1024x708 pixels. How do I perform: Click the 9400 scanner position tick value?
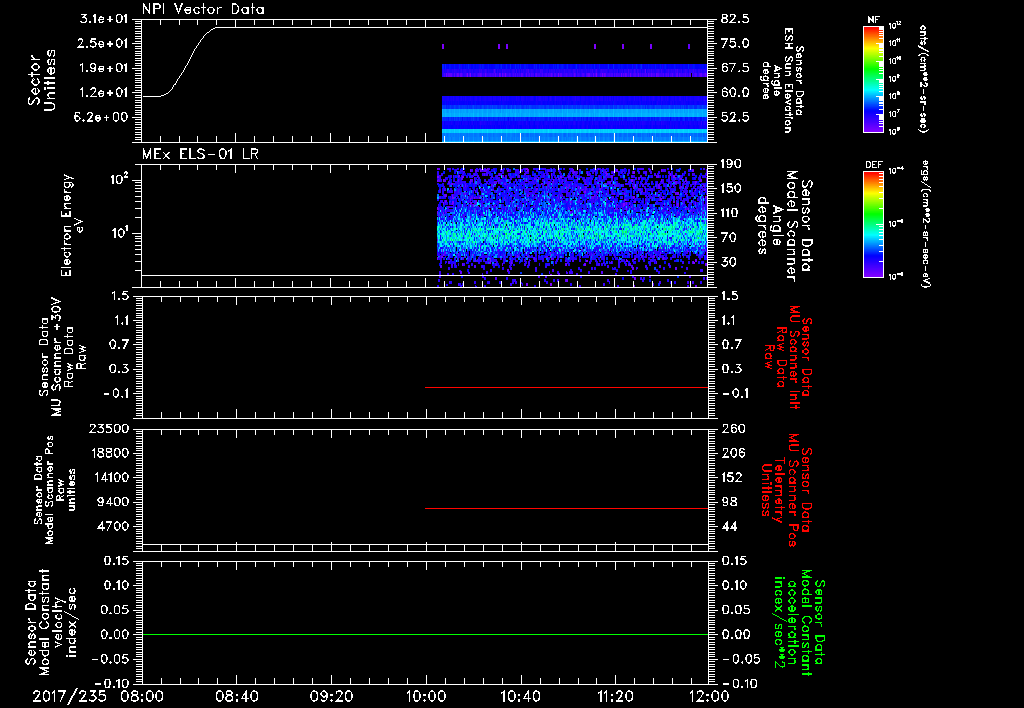tap(113, 502)
